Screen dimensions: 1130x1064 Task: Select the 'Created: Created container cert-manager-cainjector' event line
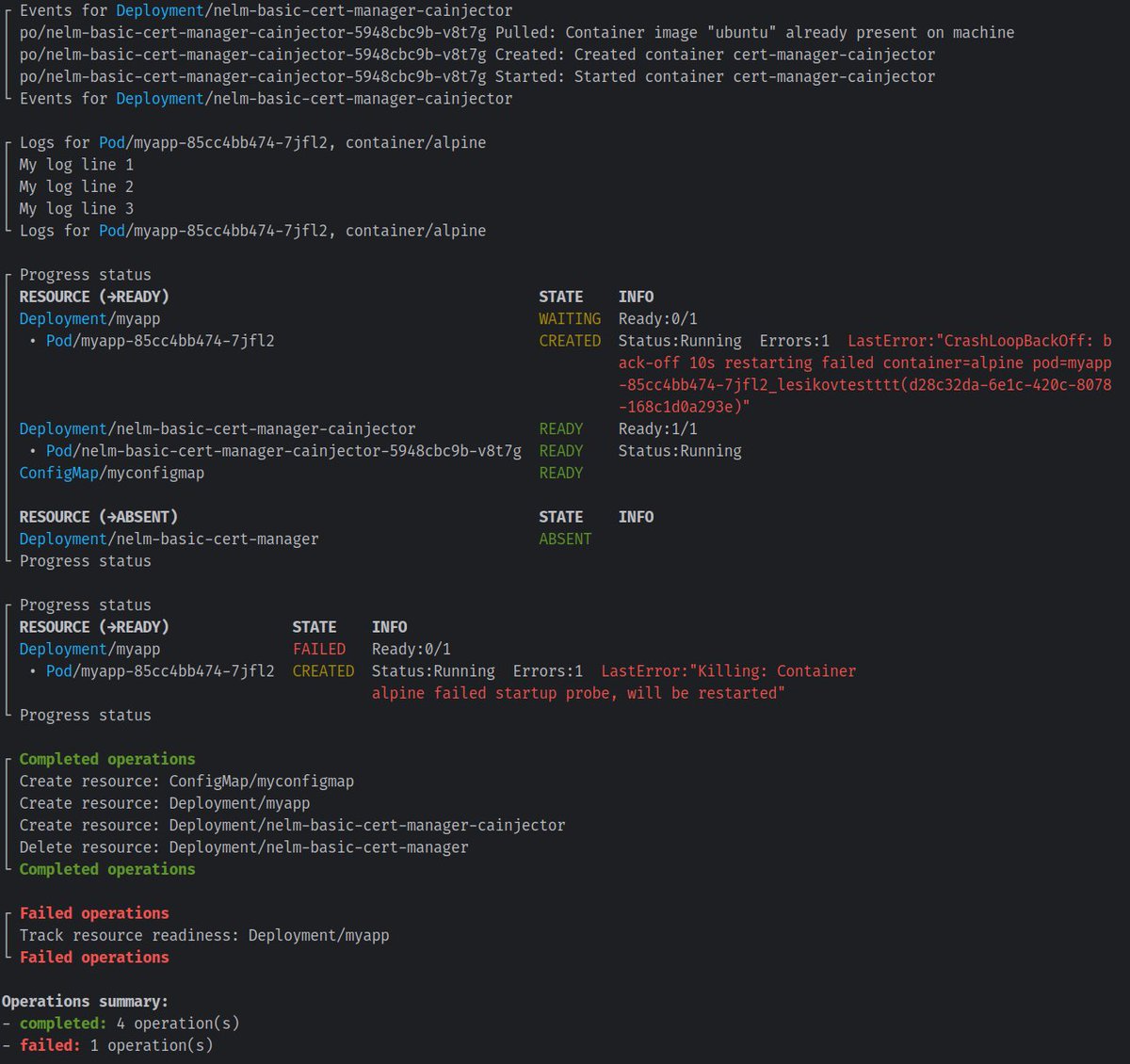pyautogui.click(x=477, y=55)
